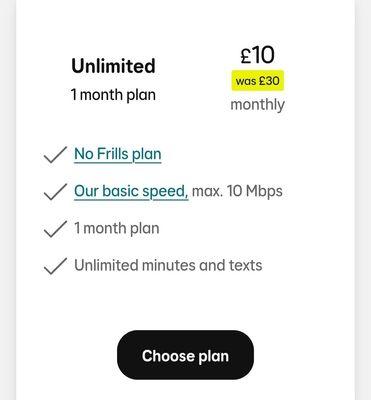Click checkmark icon beside Our basic speed

[55, 192]
